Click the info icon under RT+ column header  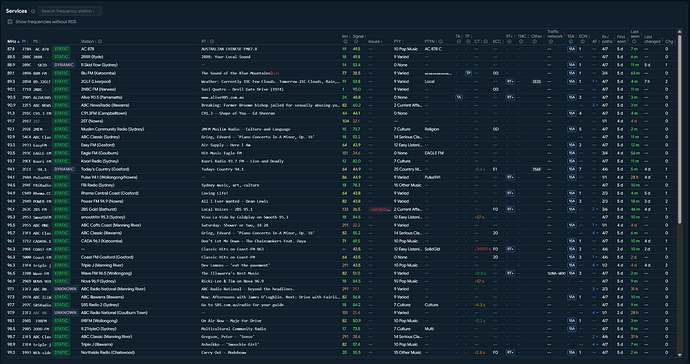click(509, 42)
